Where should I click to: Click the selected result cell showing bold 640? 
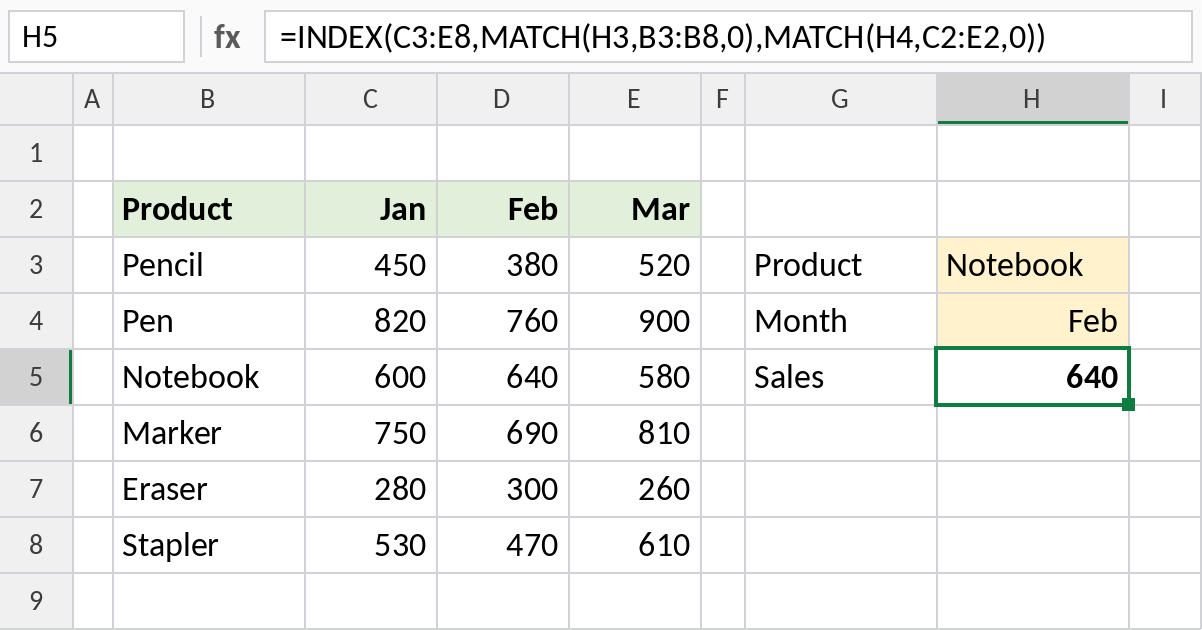1033,377
